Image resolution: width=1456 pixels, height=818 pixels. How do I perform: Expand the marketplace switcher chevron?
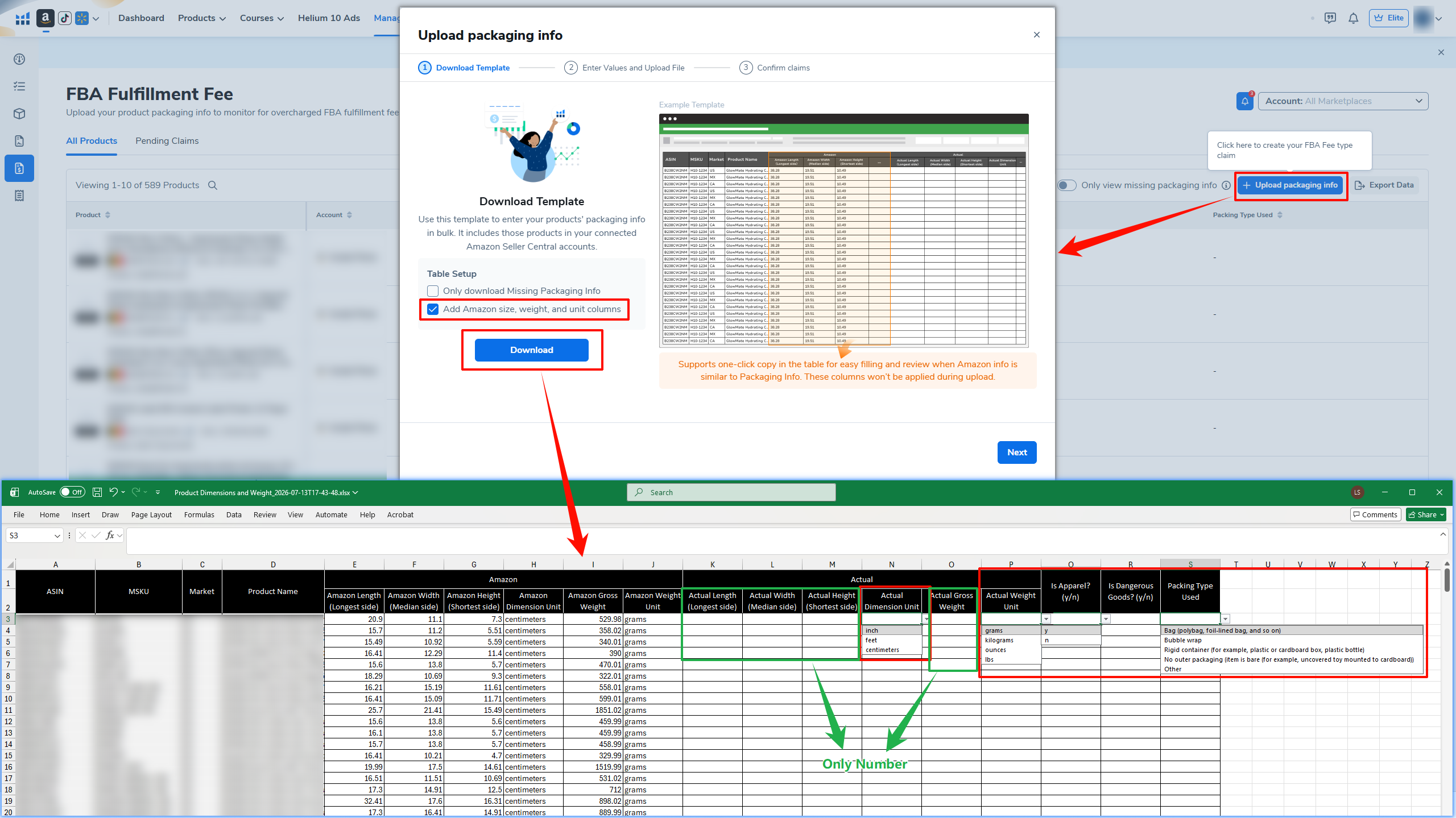coord(96,19)
